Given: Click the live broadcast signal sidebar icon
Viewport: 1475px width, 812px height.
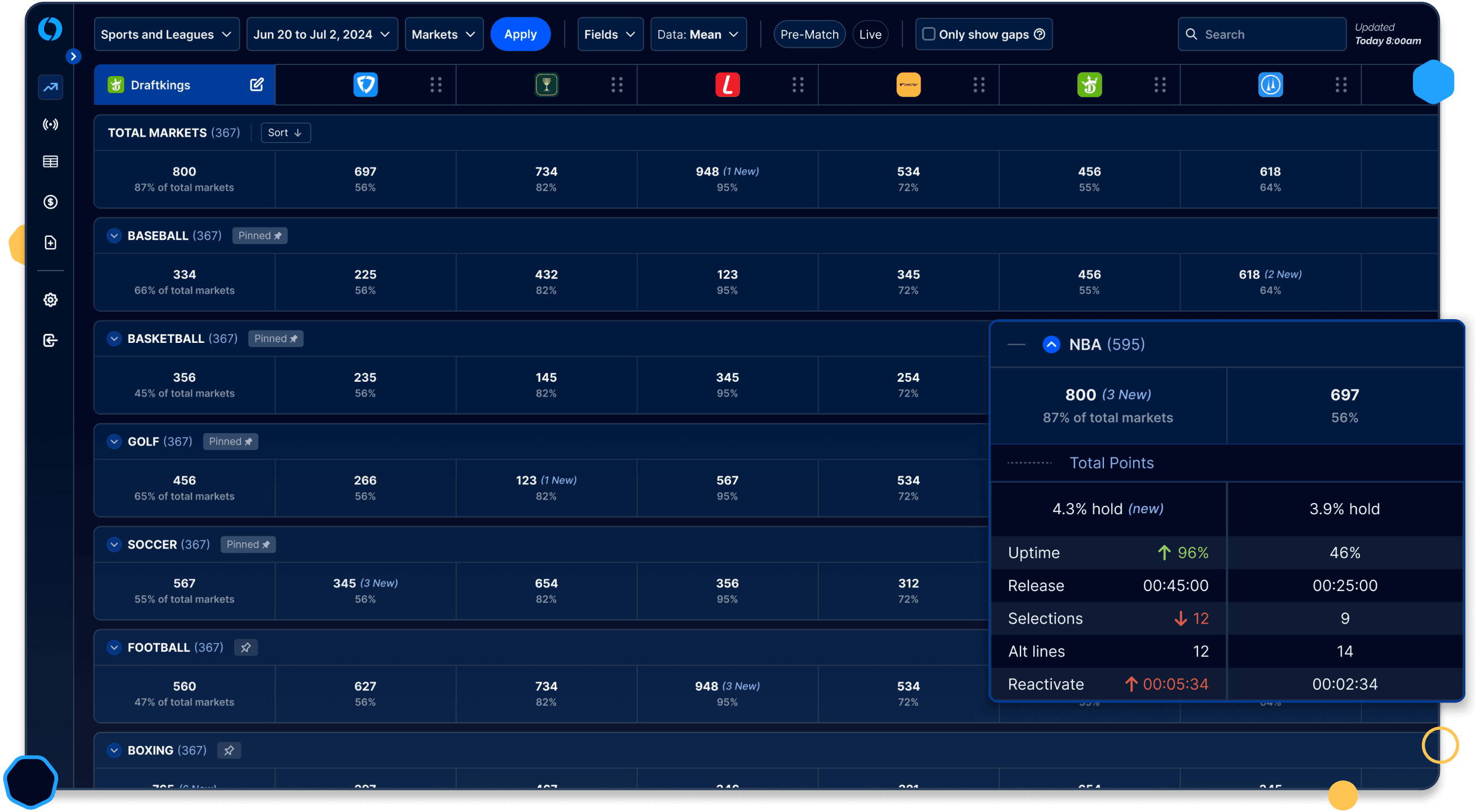Looking at the screenshot, I should [x=50, y=124].
